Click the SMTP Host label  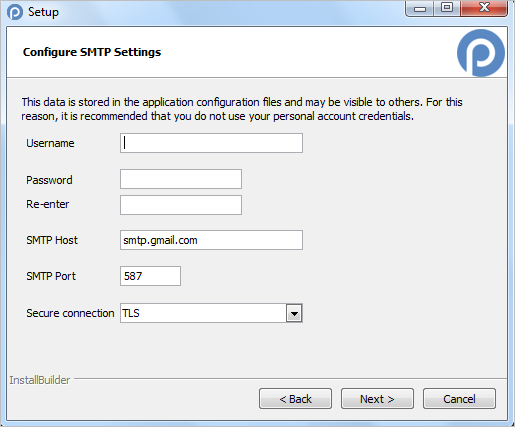click(x=52, y=240)
